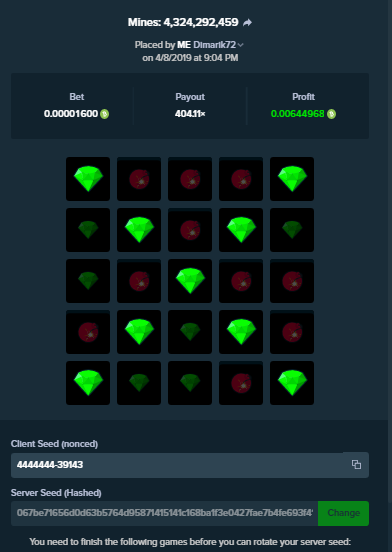392x552 pixels.
Task: Click the Payout value 404.11×
Action: [x=190, y=114]
